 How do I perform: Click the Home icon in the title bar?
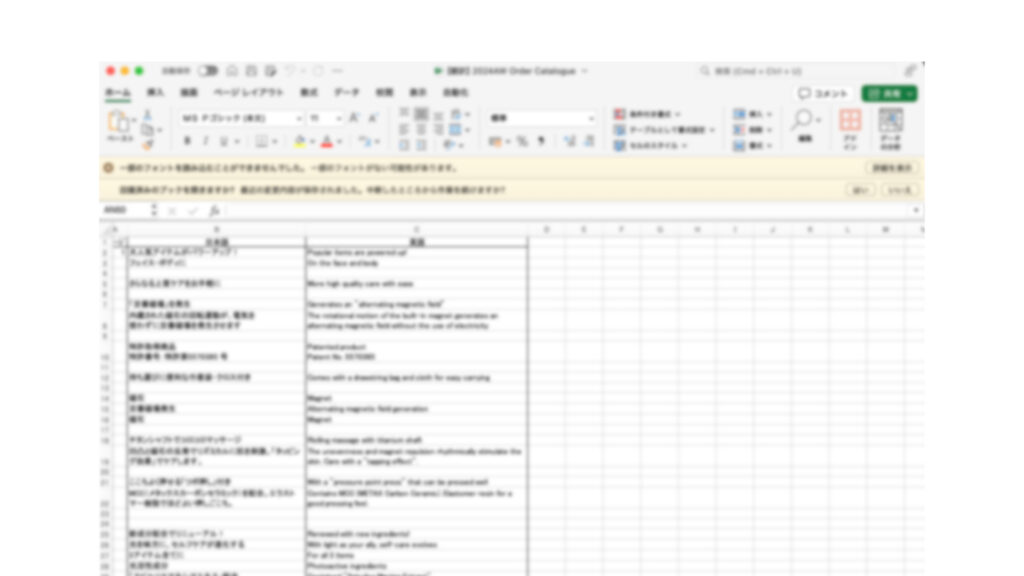tap(232, 71)
